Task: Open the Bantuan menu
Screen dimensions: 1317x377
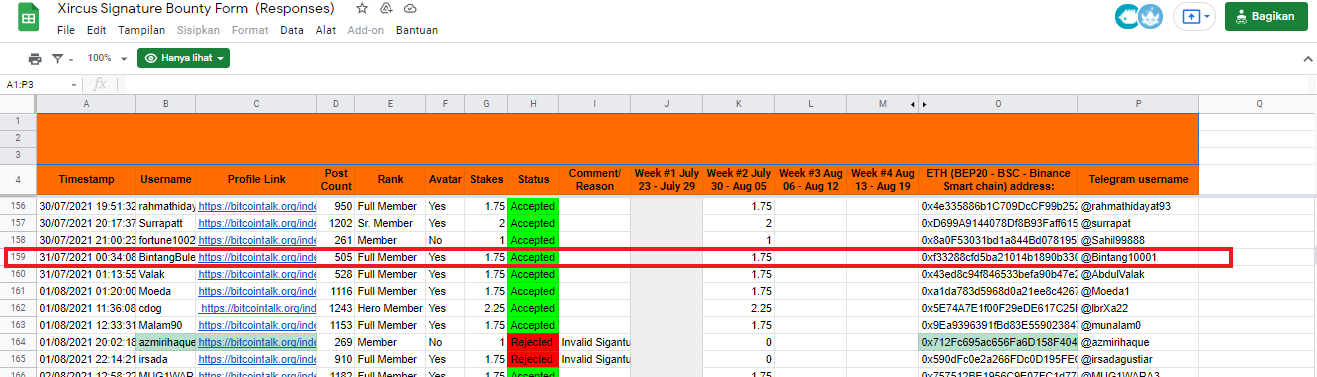Action: pos(417,30)
